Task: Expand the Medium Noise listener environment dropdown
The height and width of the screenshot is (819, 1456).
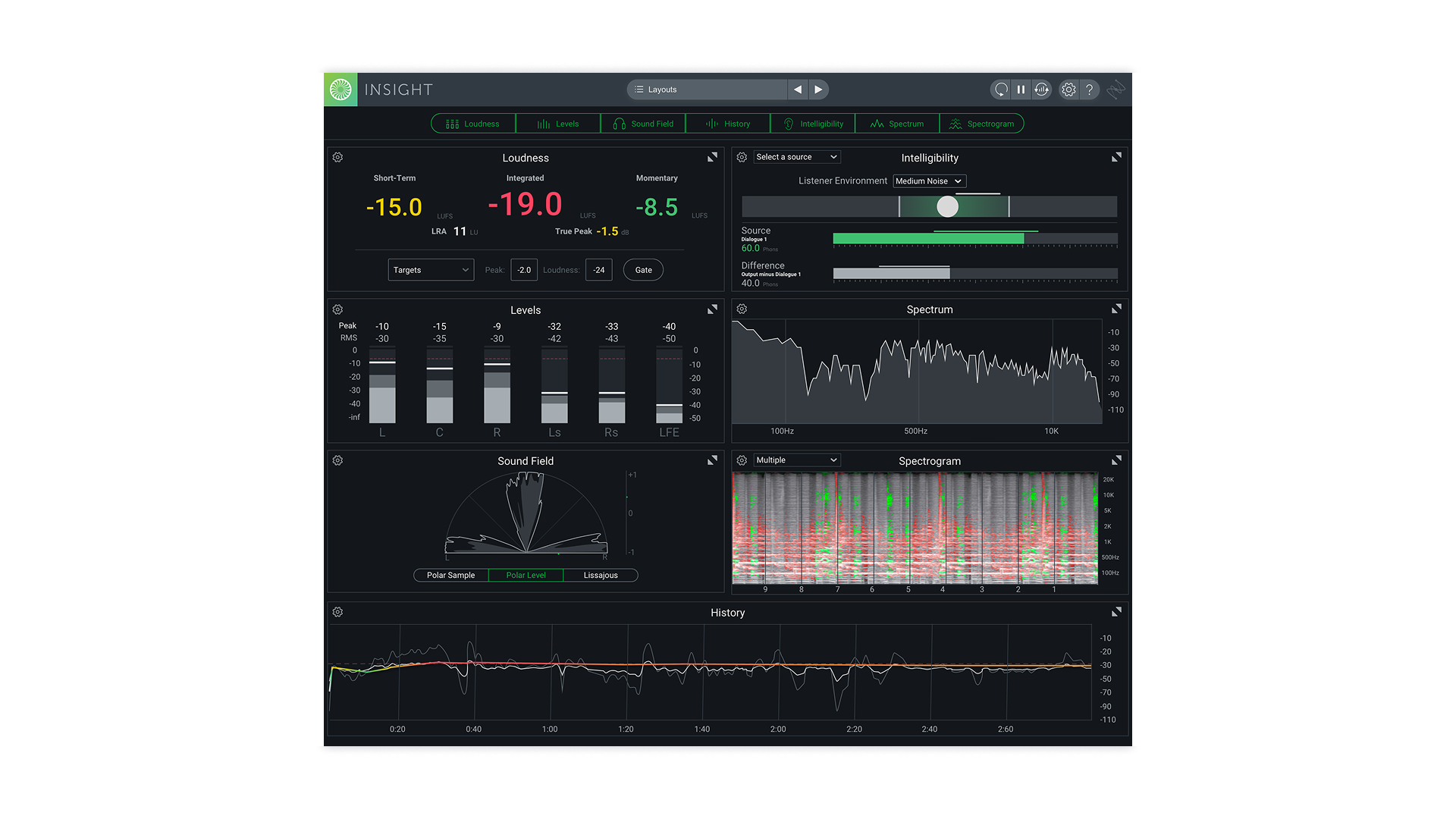Action: tap(929, 181)
